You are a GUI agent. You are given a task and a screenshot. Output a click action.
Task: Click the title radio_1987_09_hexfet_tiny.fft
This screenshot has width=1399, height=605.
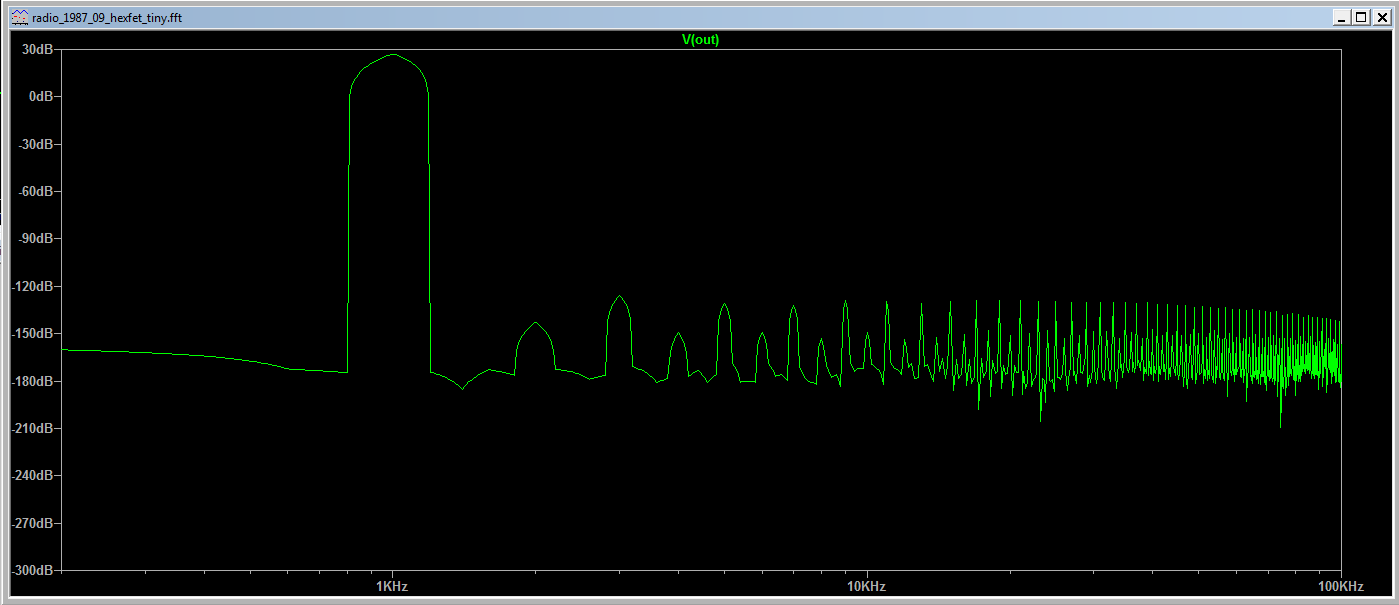(x=108, y=18)
